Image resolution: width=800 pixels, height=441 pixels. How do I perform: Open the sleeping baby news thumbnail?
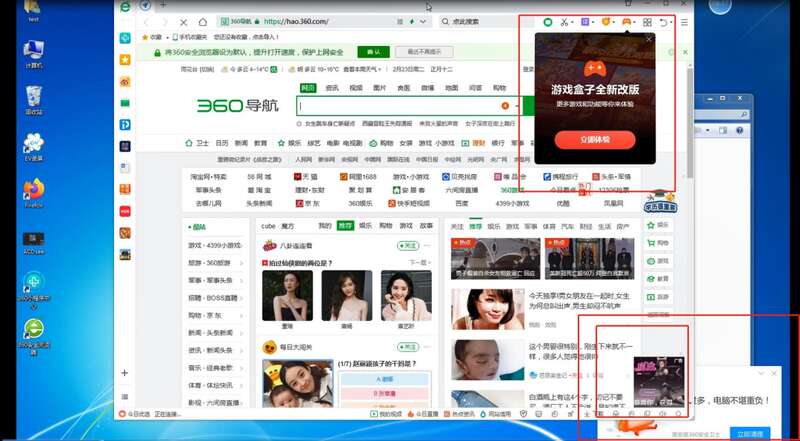487,360
